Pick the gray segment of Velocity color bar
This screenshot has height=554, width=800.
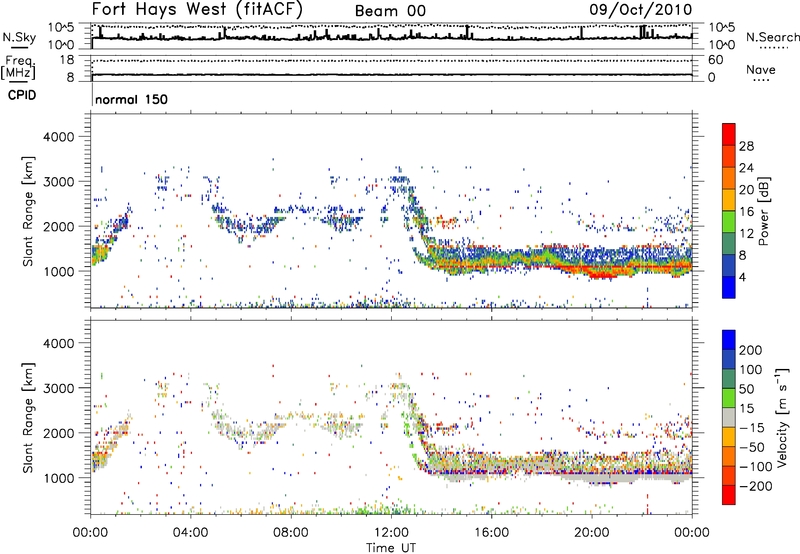tap(729, 417)
